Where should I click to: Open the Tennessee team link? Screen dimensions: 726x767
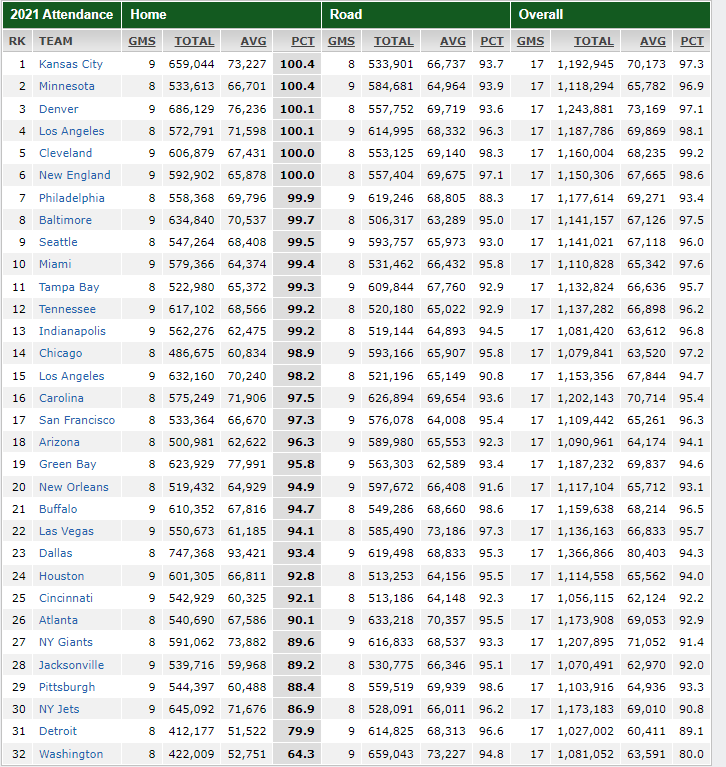click(68, 309)
